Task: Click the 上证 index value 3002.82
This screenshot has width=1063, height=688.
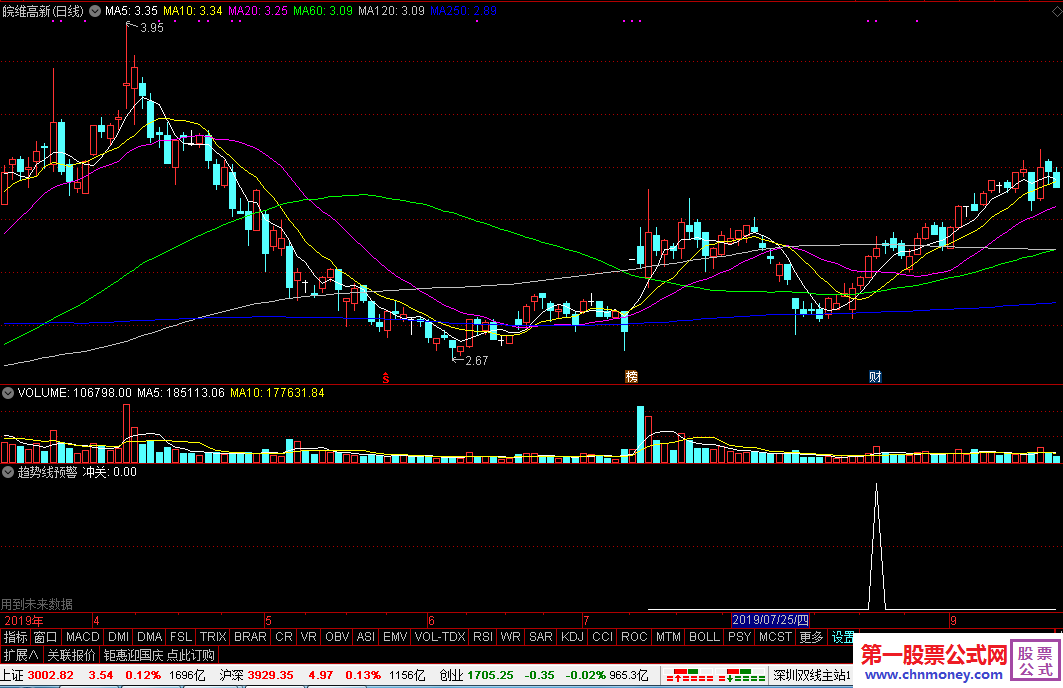Action: 51,675
